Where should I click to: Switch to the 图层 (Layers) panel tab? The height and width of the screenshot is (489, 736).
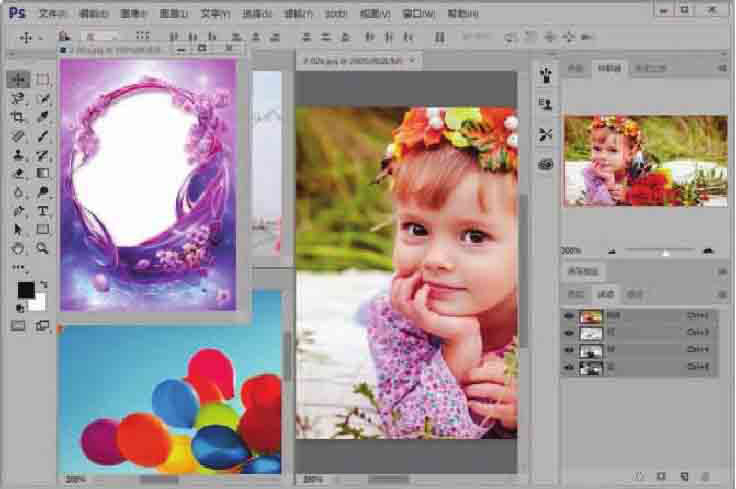click(575, 294)
